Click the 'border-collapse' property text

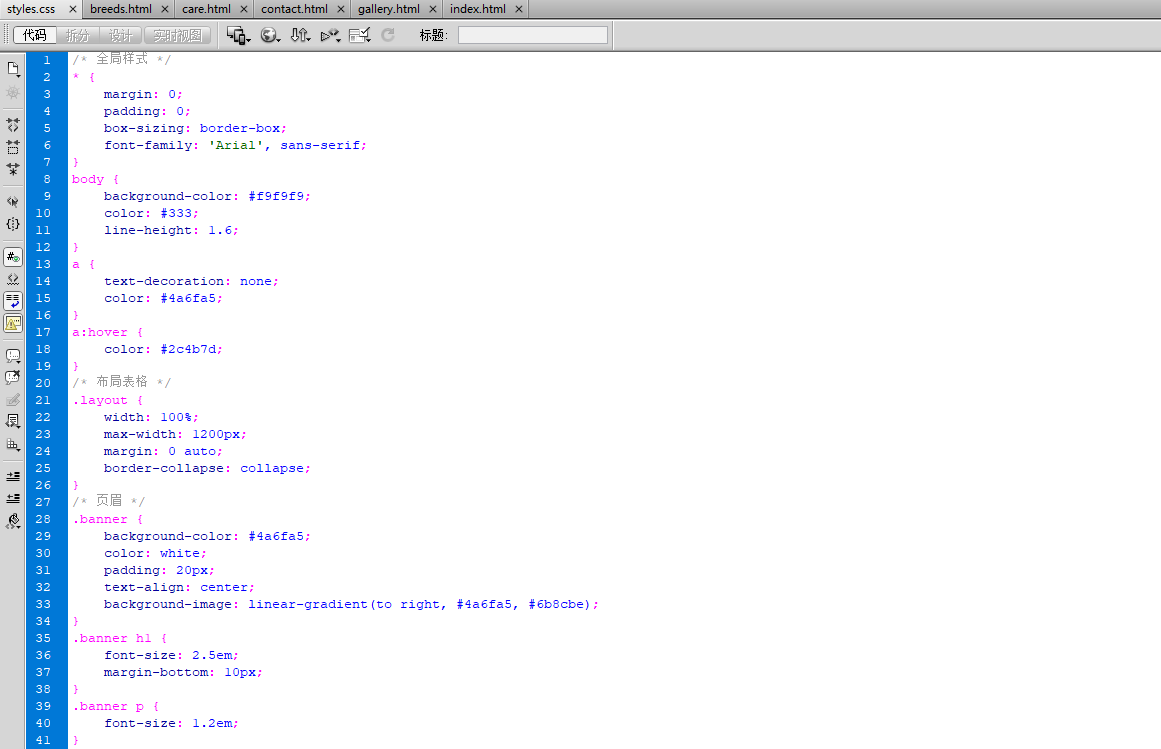coord(164,468)
